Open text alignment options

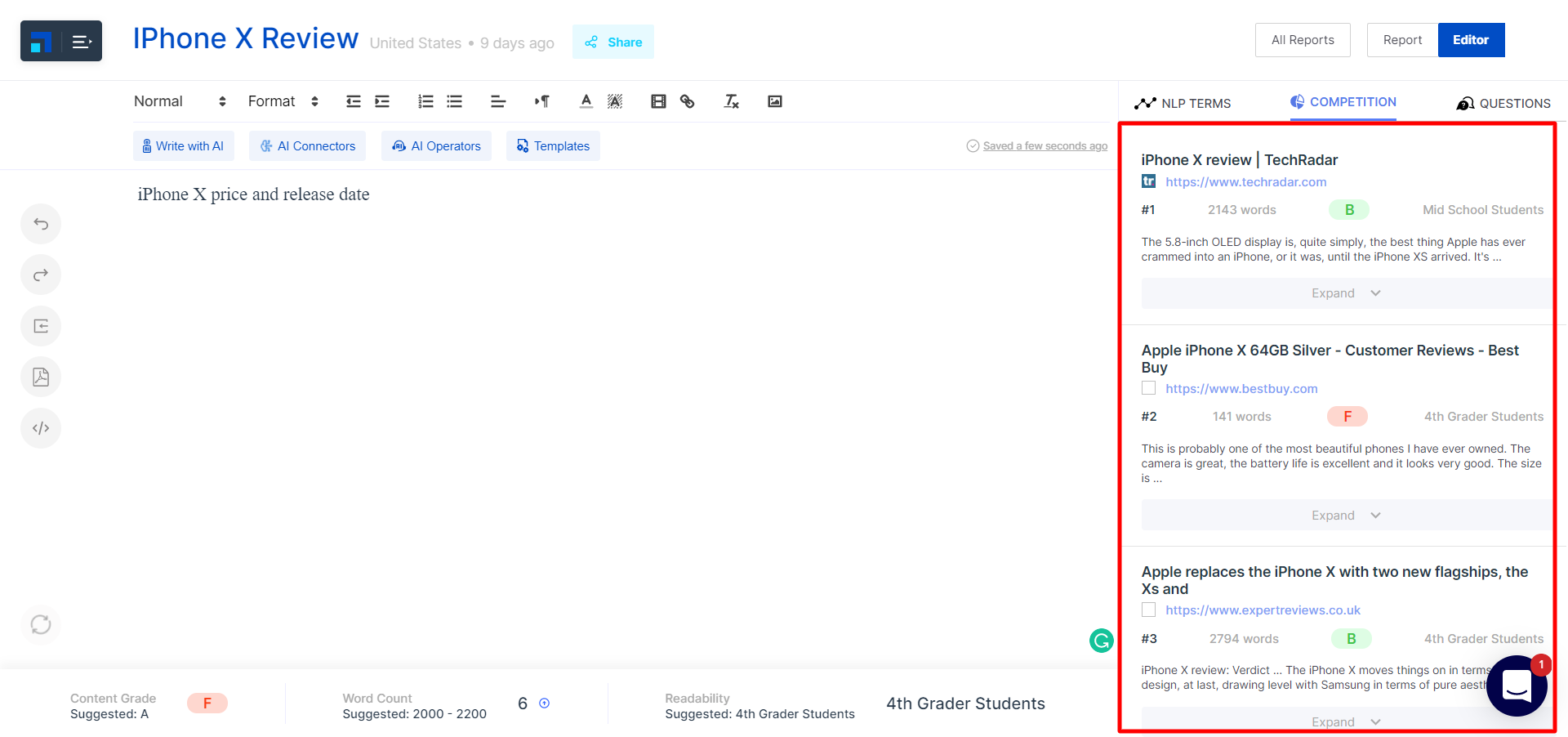tap(498, 101)
